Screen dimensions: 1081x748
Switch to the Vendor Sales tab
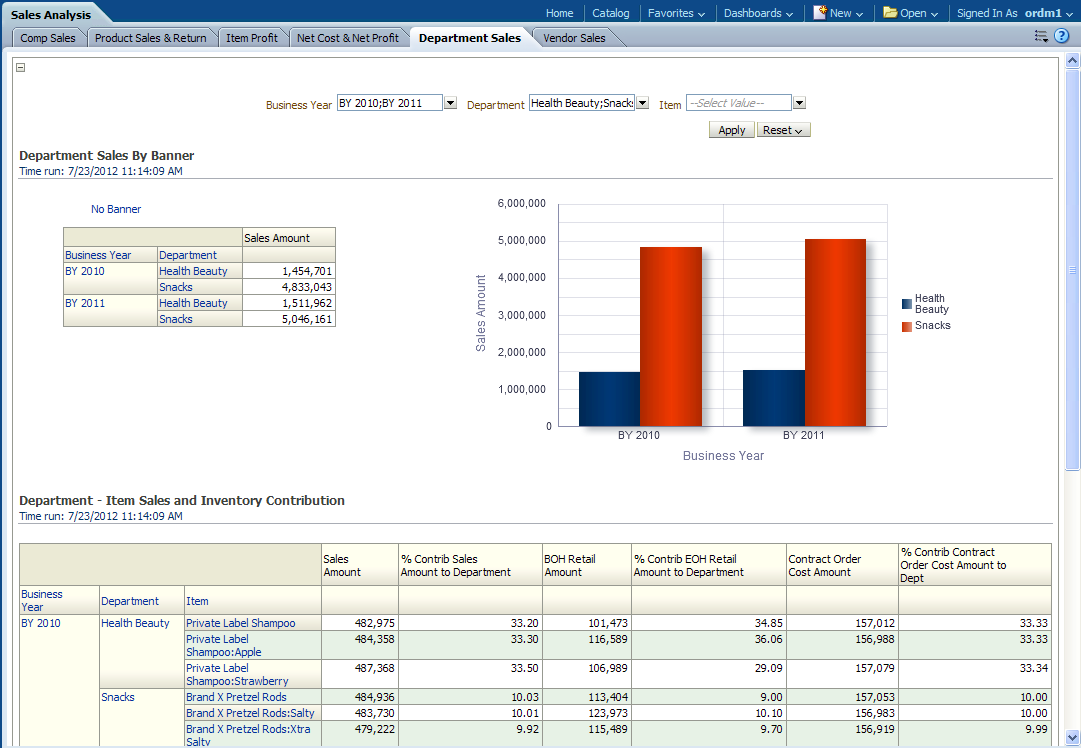pyautogui.click(x=574, y=38)
